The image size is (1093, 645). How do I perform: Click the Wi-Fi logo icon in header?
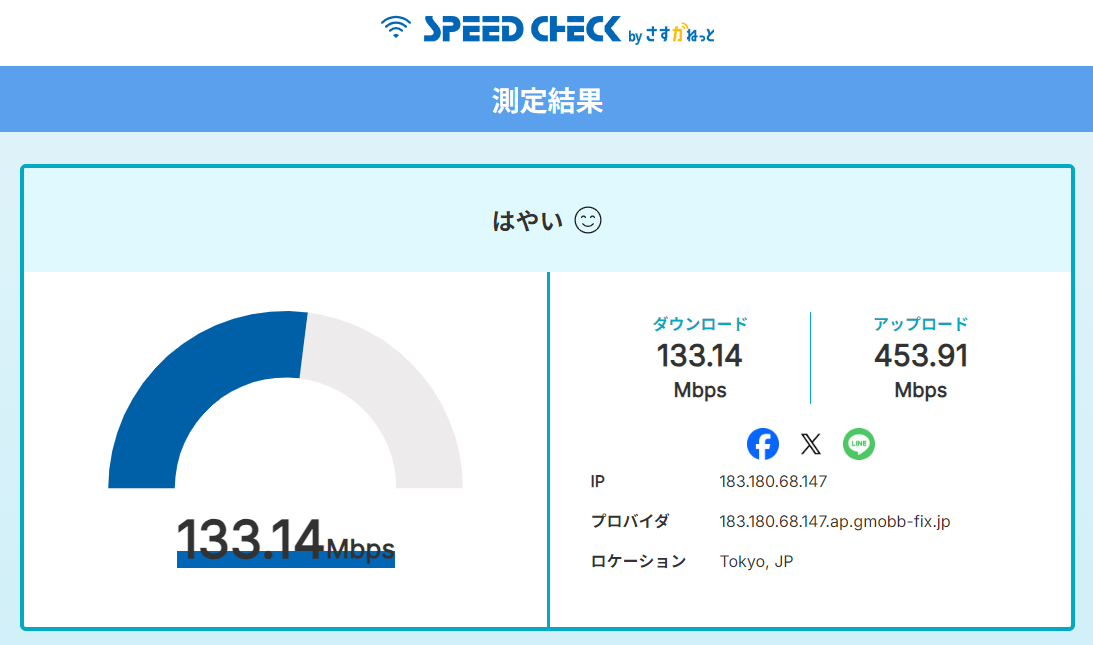396,28
